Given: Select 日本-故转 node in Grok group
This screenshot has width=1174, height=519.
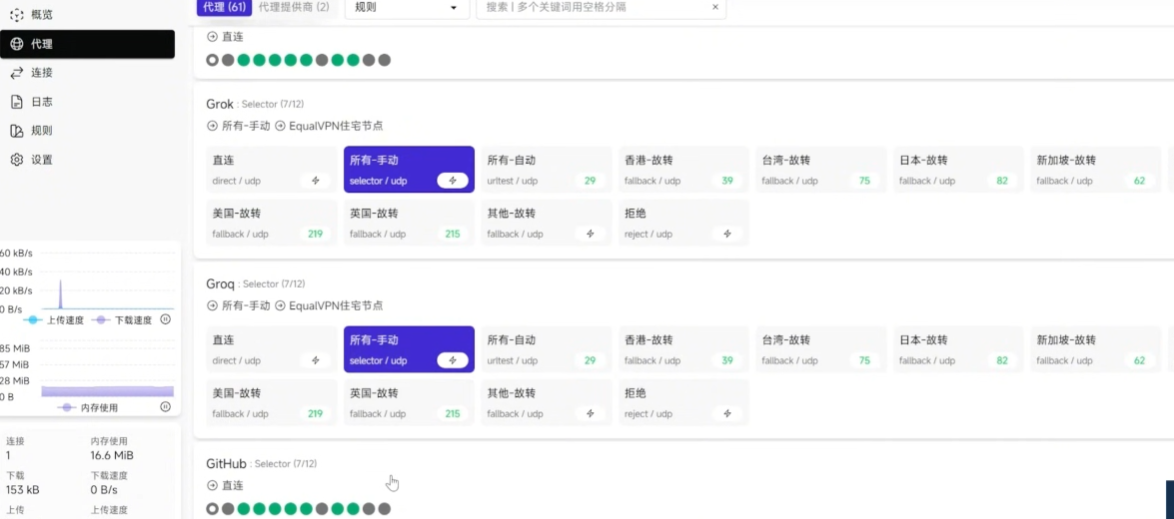Looking at the screenshot, I should coord(958,169).
